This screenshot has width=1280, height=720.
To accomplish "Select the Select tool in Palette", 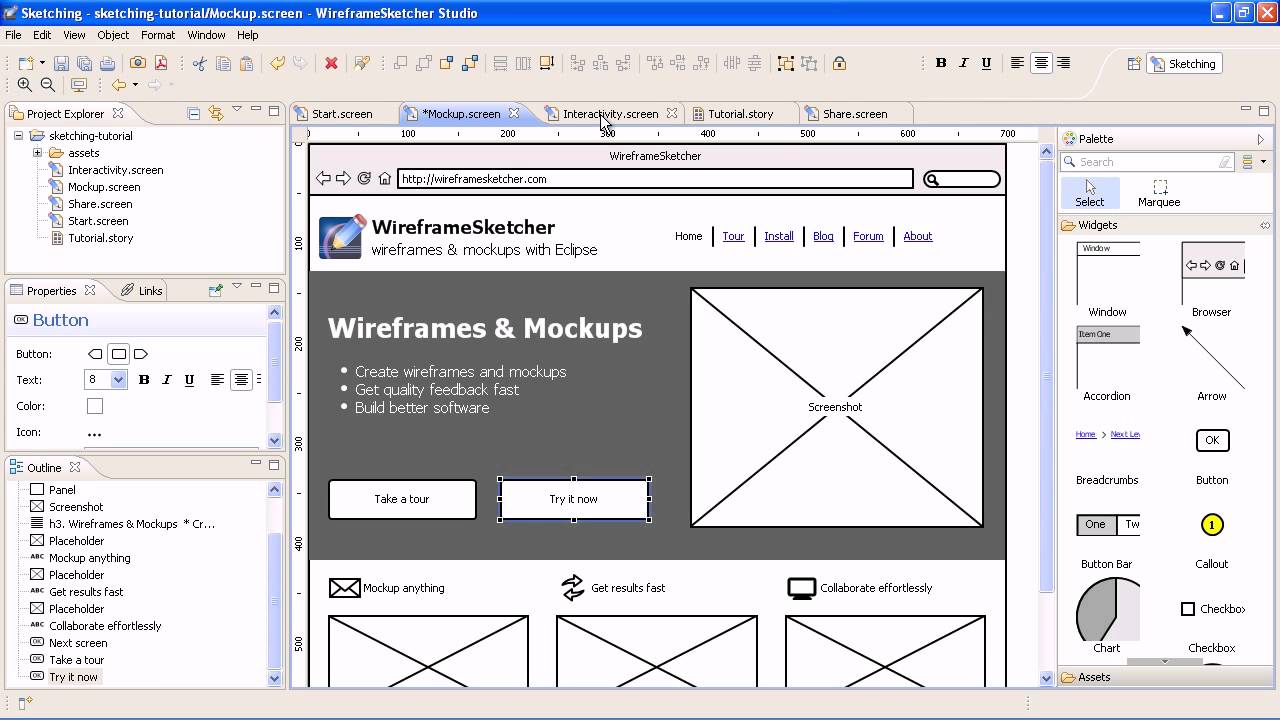I will [1089, 193].
